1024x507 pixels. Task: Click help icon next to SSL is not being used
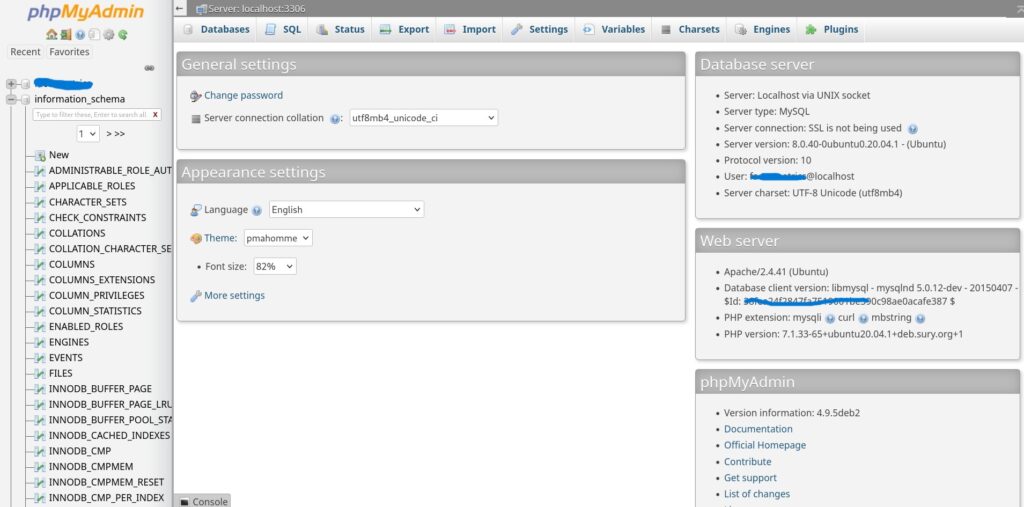[912, 129]
